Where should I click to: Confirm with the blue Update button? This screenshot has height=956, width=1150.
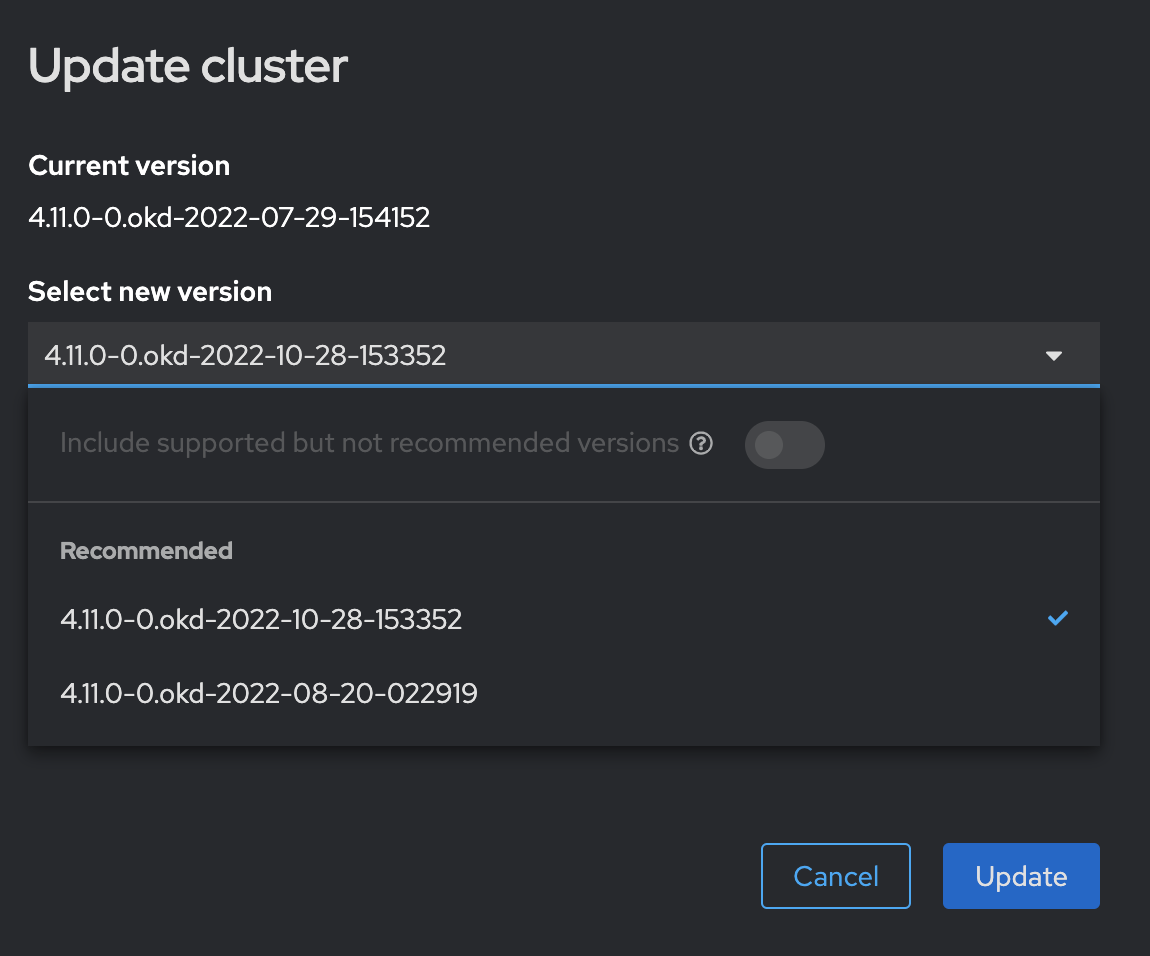coord(1020,876)
